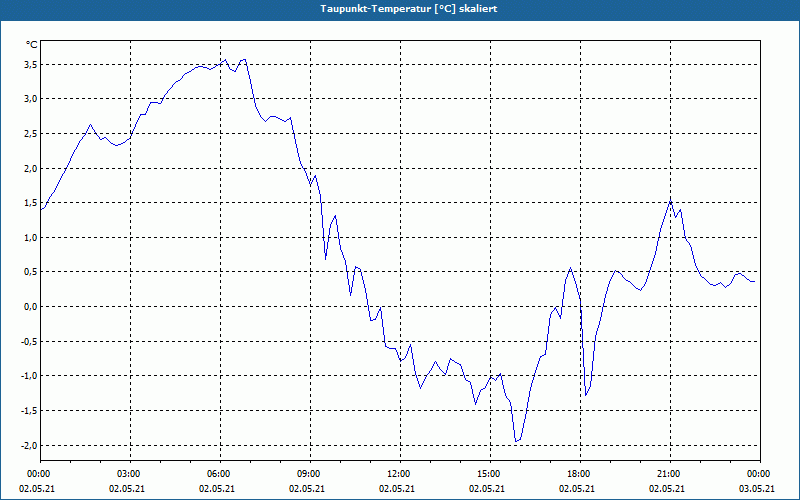Pick the "1,5" y-axis value
Screen dimensions: 800x500
point(31,203)
